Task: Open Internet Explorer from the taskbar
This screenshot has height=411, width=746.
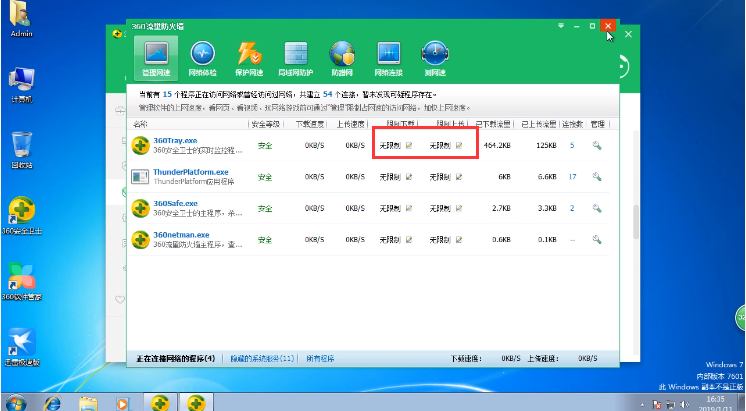Action: (x=53, y=403)
